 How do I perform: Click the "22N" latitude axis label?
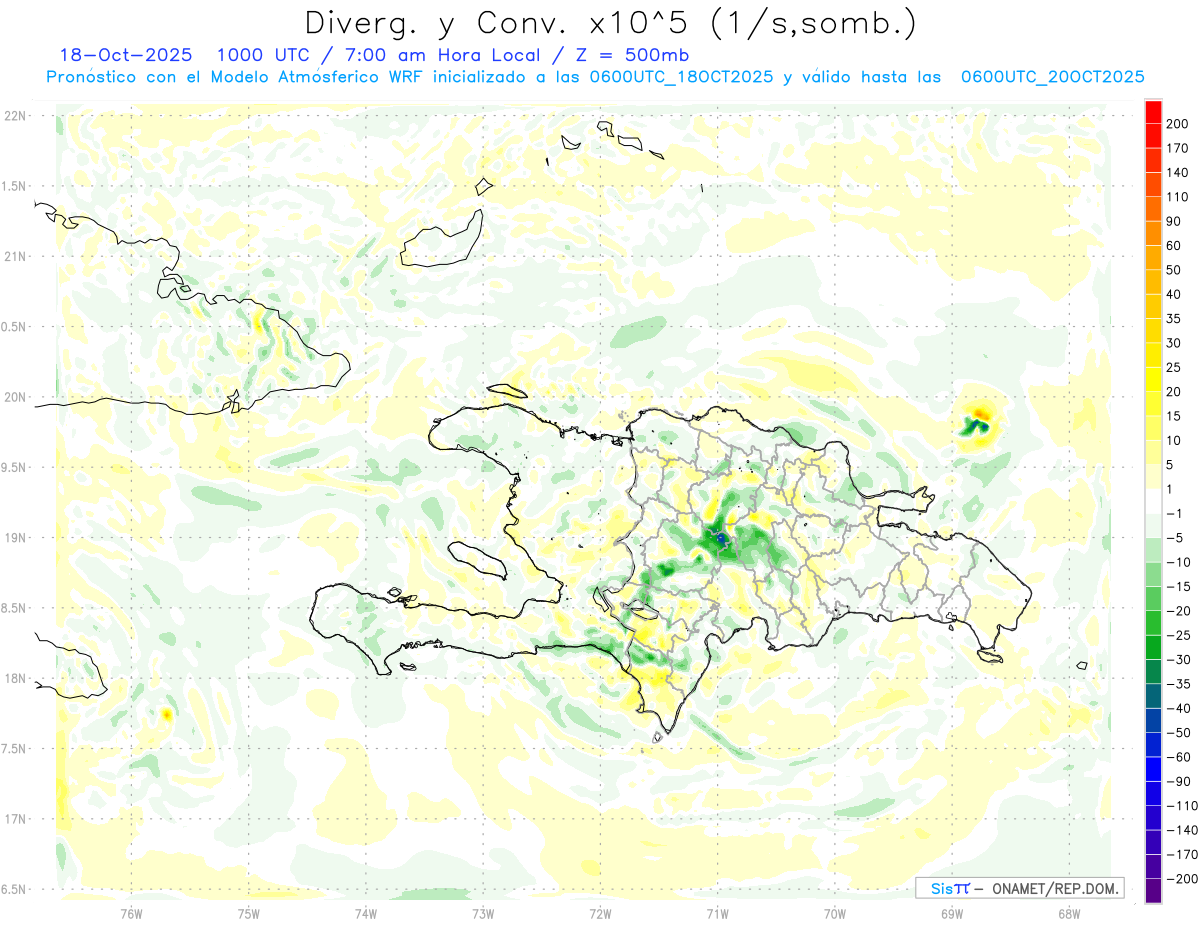click(x=17, y=116)
